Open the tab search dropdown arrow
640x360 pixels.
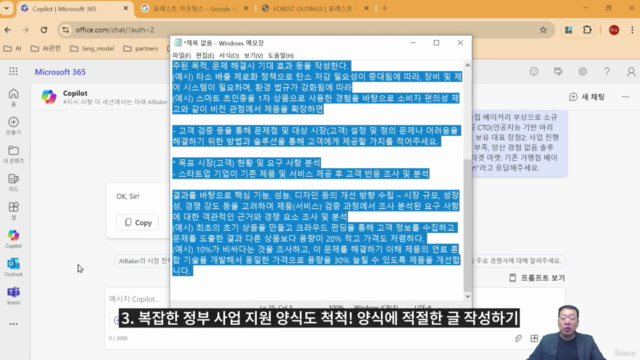click(6, 8)
